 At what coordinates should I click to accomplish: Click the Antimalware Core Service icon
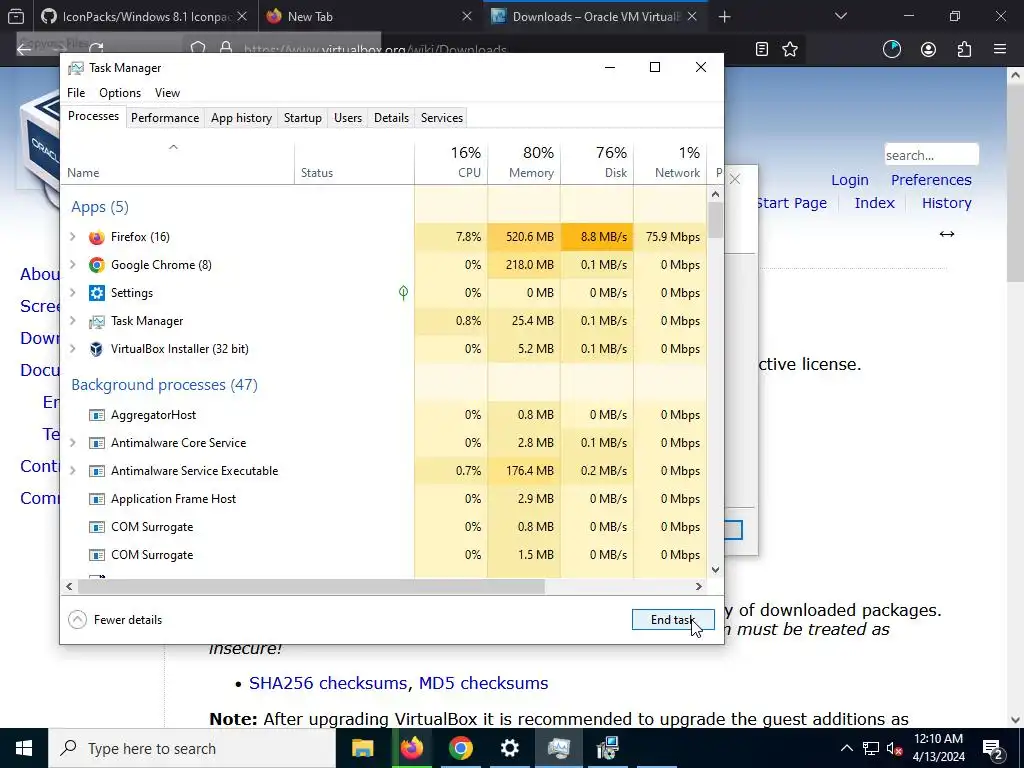pyautogui.click(x=97, y=443)
